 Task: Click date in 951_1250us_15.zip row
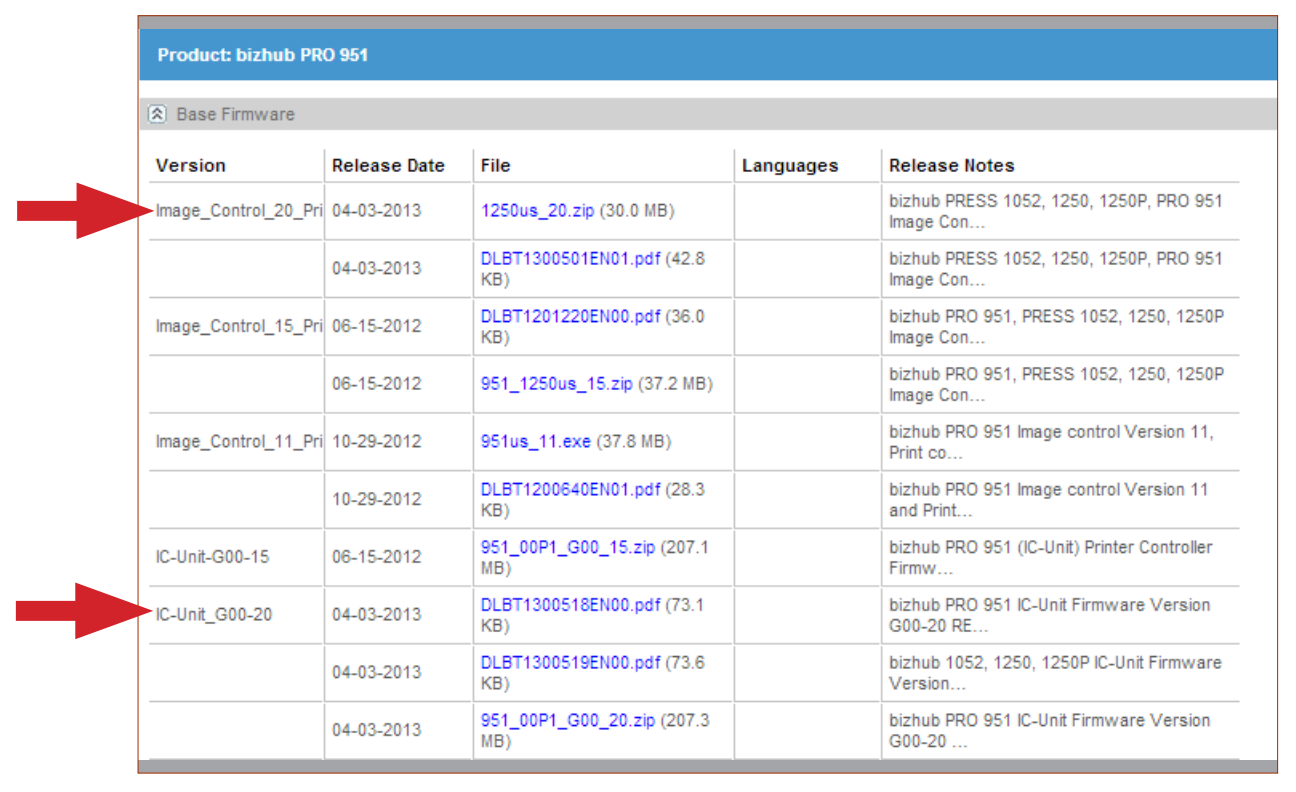coord(377,384)
